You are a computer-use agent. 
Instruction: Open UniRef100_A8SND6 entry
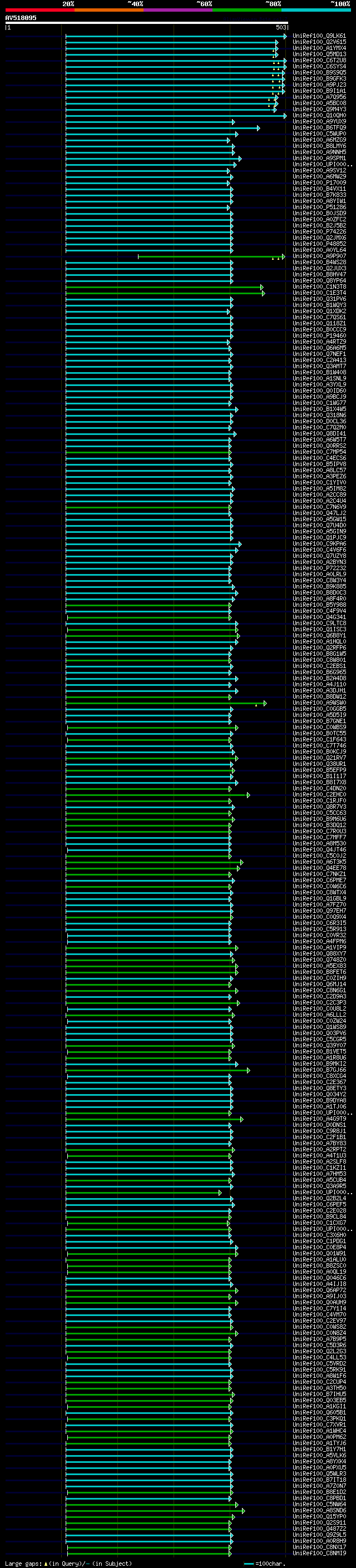pos(319,1510)
